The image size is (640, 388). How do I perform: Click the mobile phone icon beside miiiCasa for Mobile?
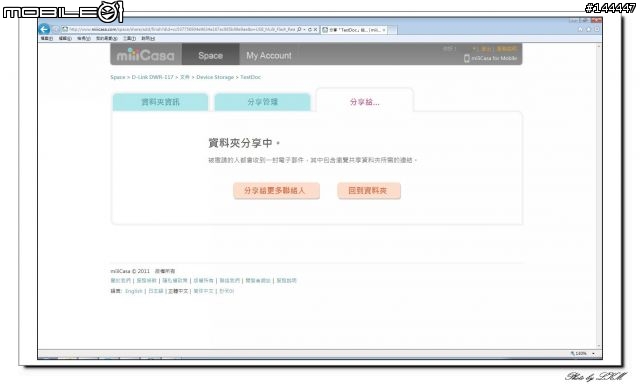click(467, 58)
